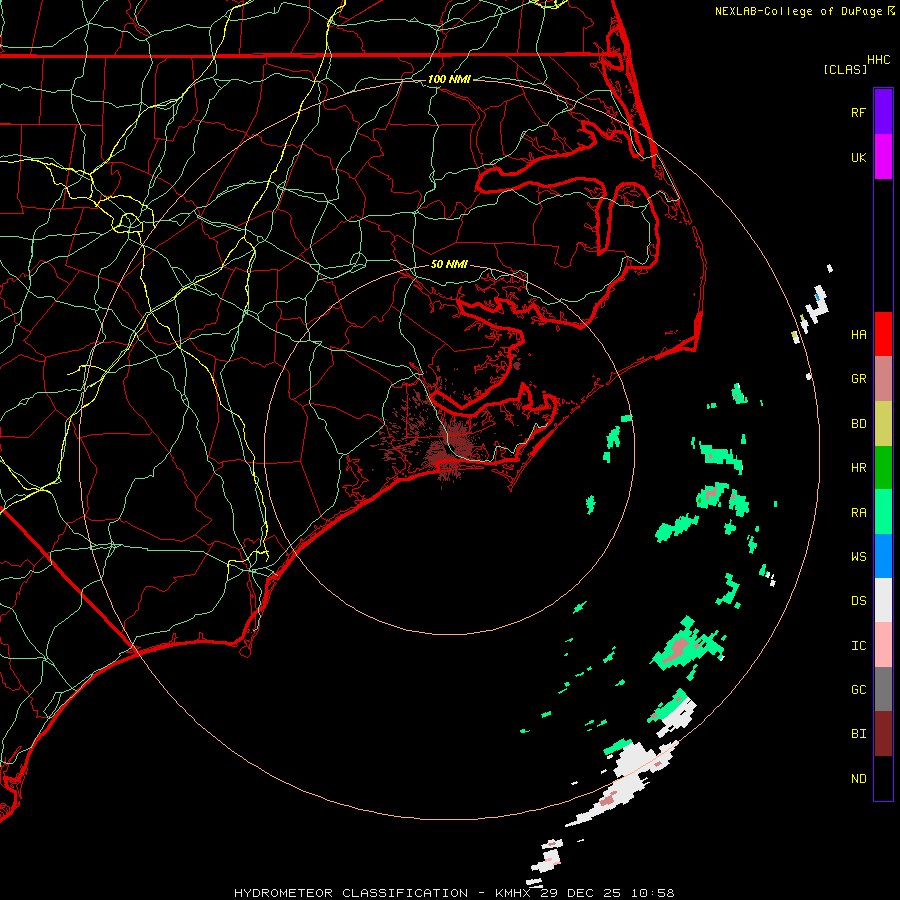Screen dimensions: 900x900
Task: Click the UK magenta legend swatch
Action: pos(883,157)
